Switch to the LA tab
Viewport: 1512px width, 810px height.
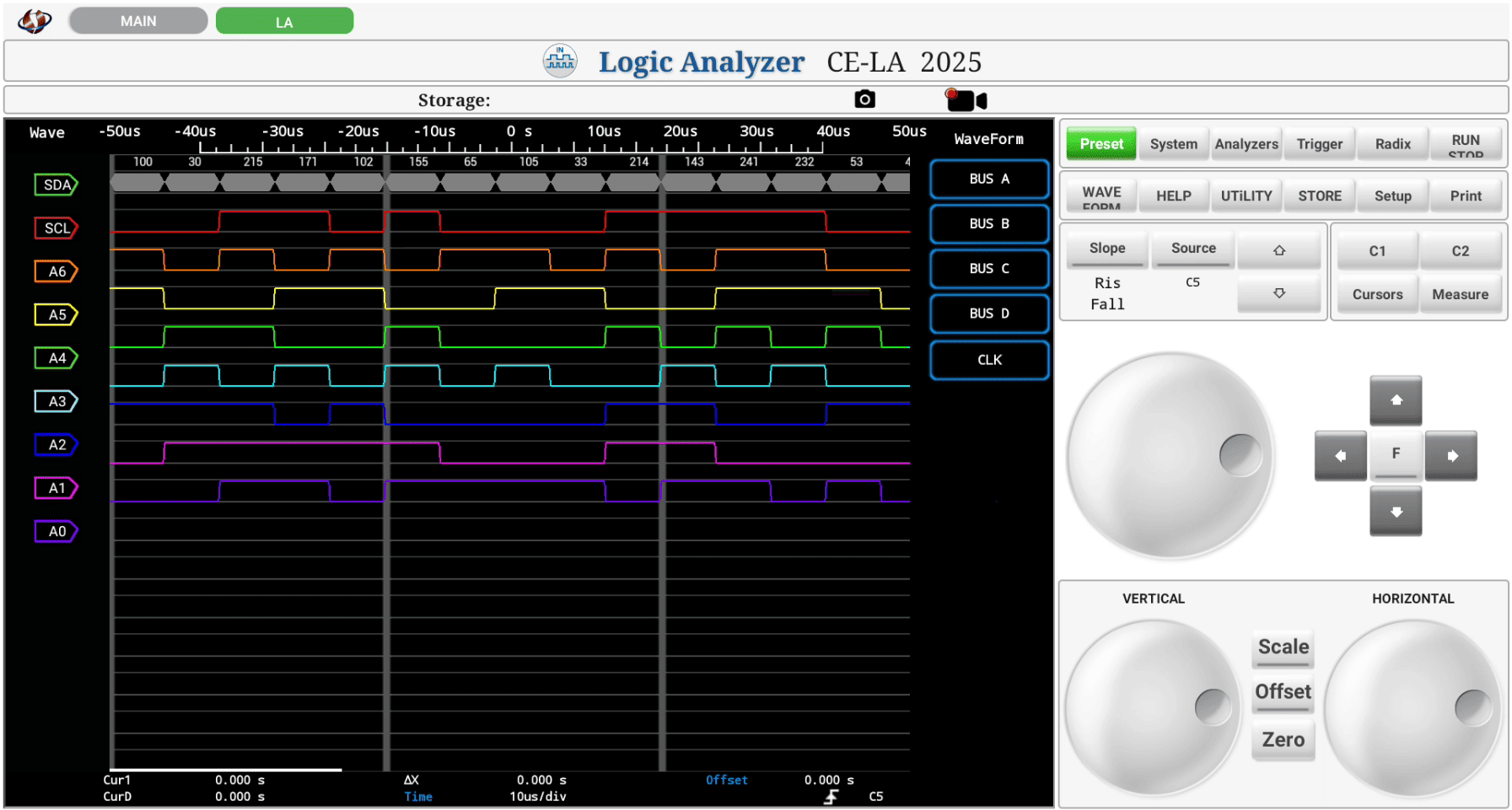coord(284,20)
